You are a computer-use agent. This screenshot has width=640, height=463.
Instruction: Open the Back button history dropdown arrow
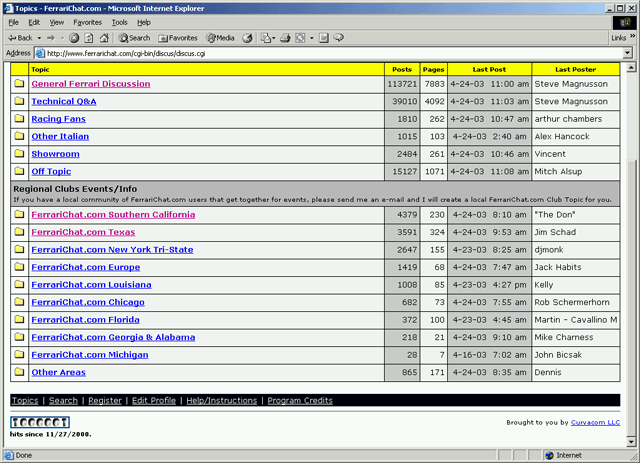(x=39, y=38)
